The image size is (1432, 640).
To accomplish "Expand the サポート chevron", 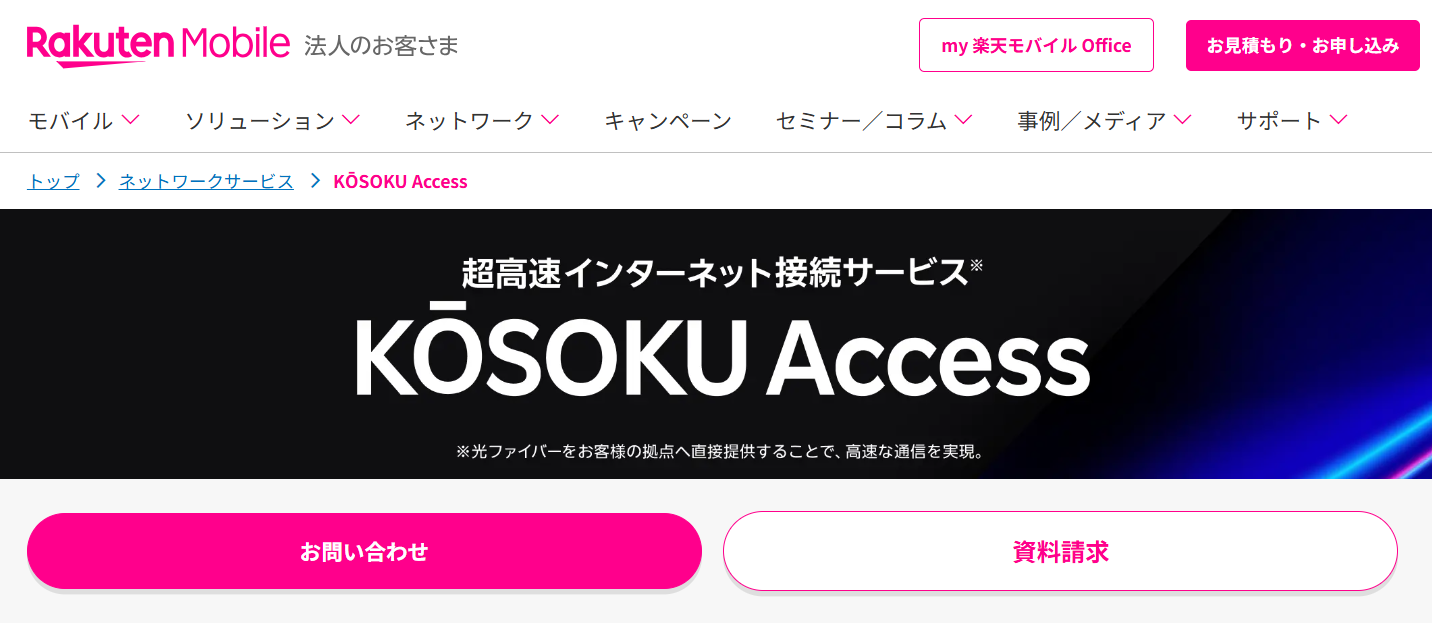I will 1338,120.
